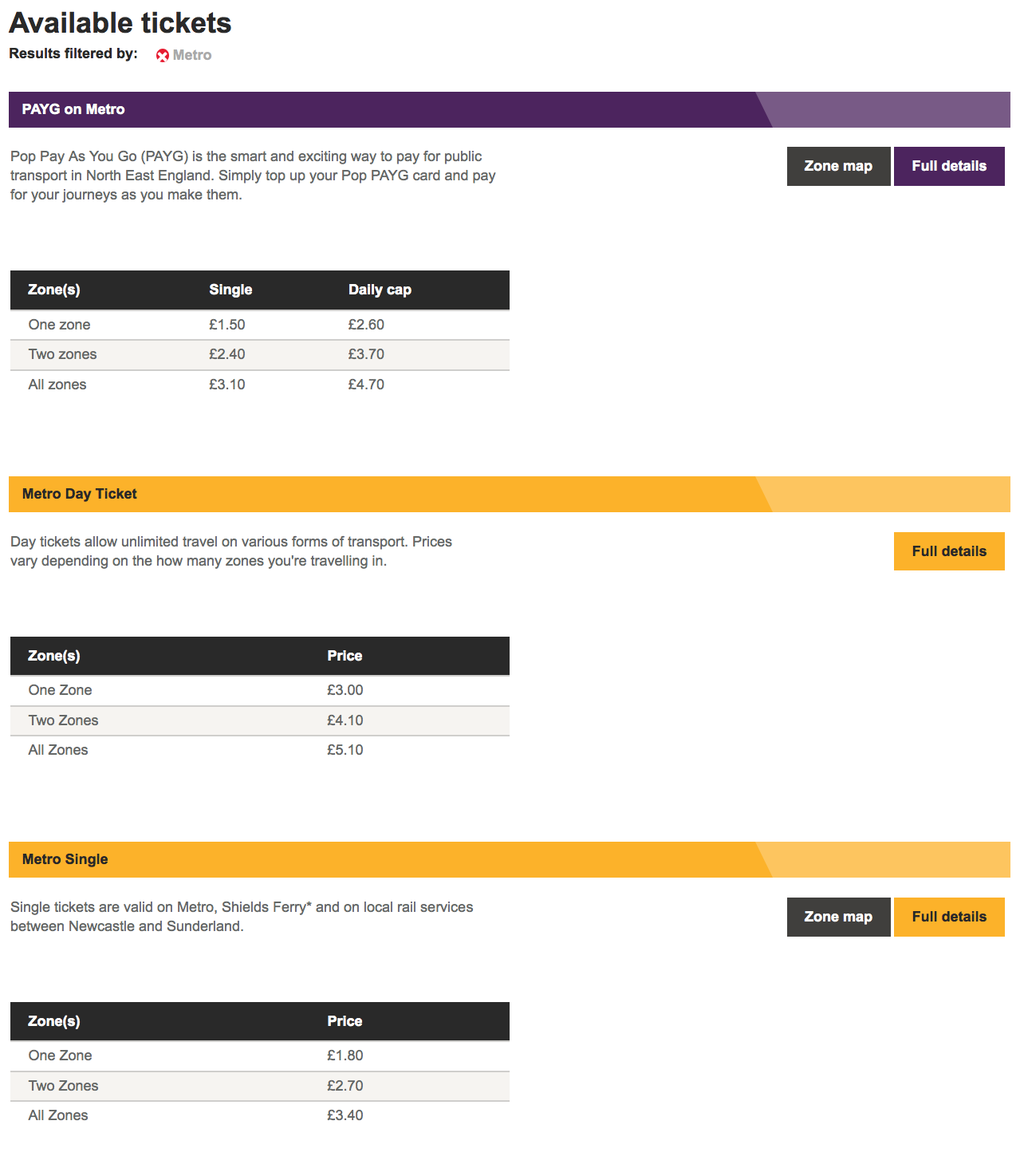This screenshot has height=1176, width=1024.
Task: Open Zone map for PAYG on Metro
Action: point(838,166)
